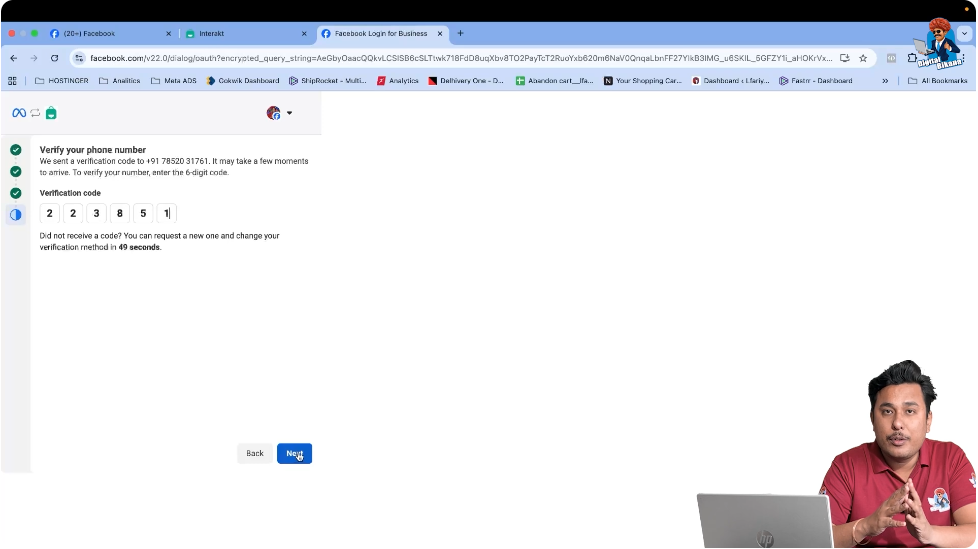Install app icon in address bar
Image resolution: width=978 pixels, height=549 pixels.
(x=845, y=58)
